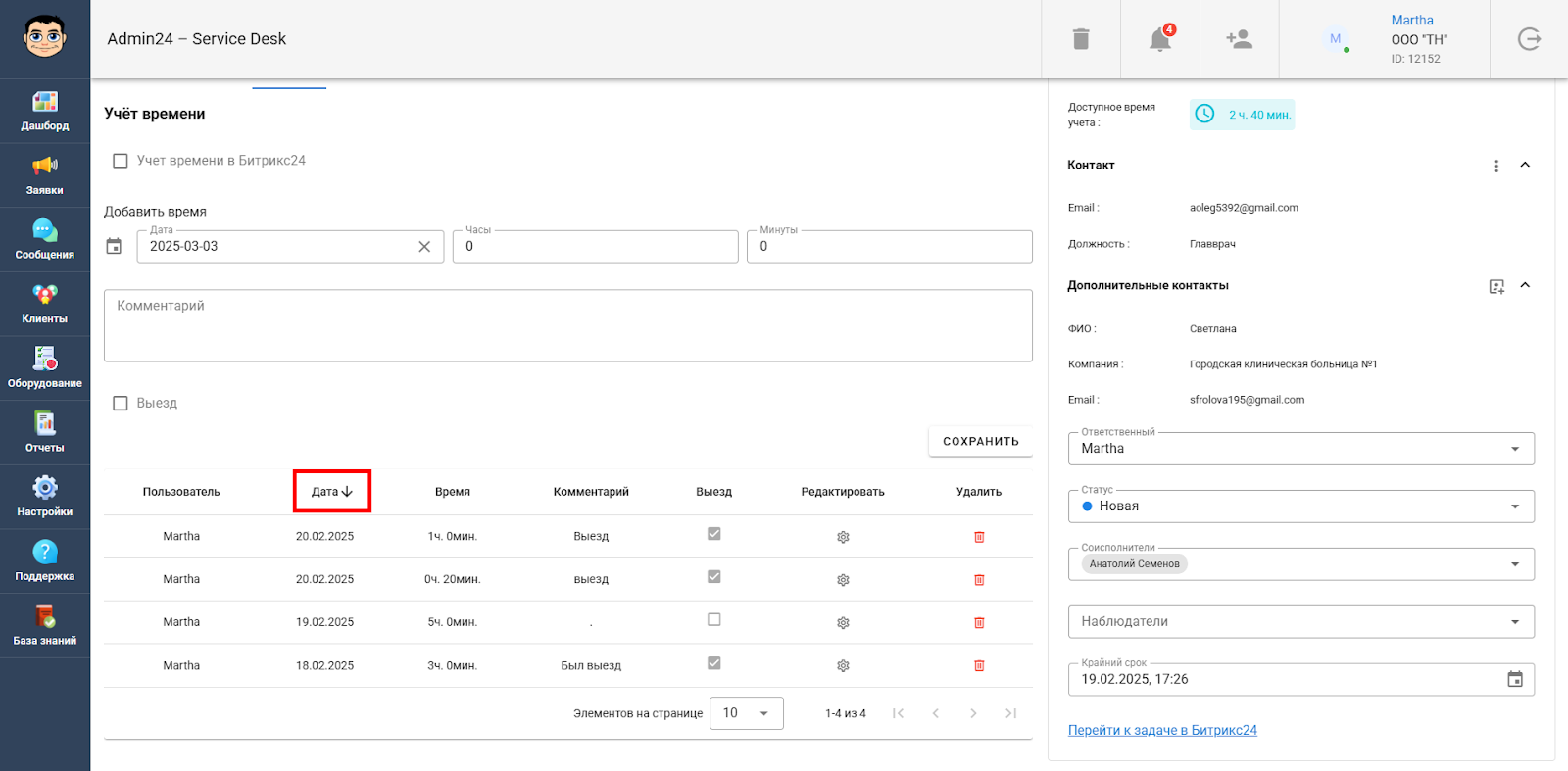Clear the date field with X icon
This screenshot has width=1568, height=771.
pyautogui.click(x=424, y=247)
